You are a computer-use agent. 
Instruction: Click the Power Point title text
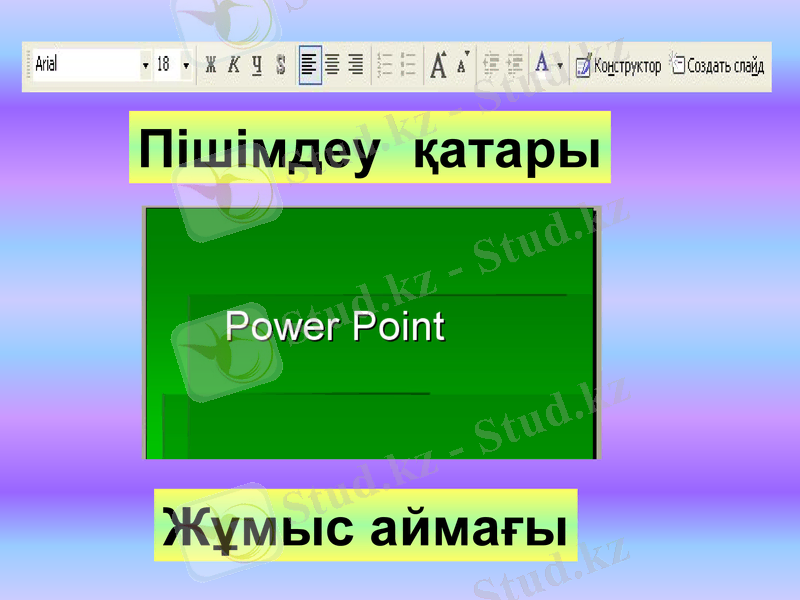click(x=337, y=326)
